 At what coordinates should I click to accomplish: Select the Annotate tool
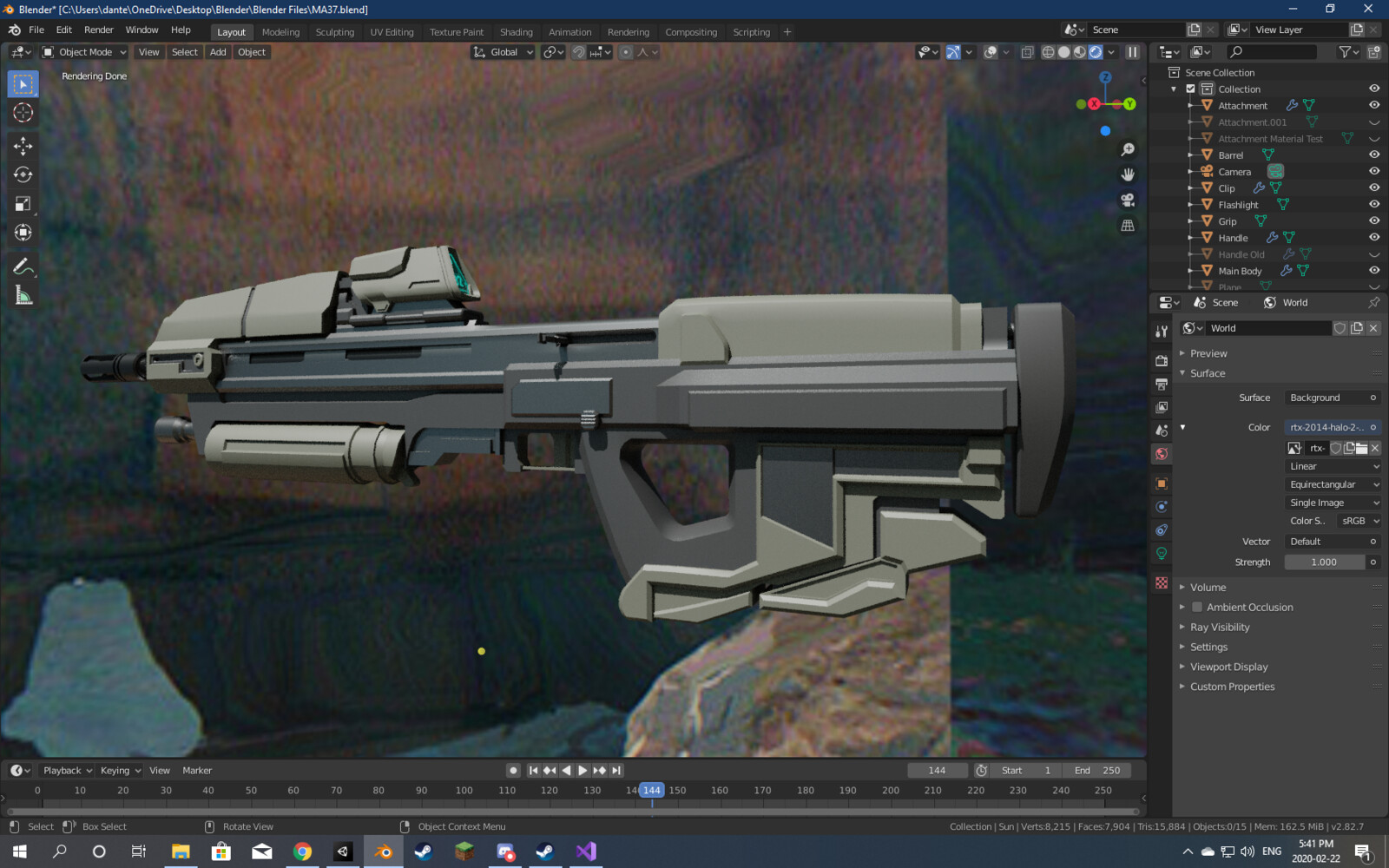click(22, 266)
